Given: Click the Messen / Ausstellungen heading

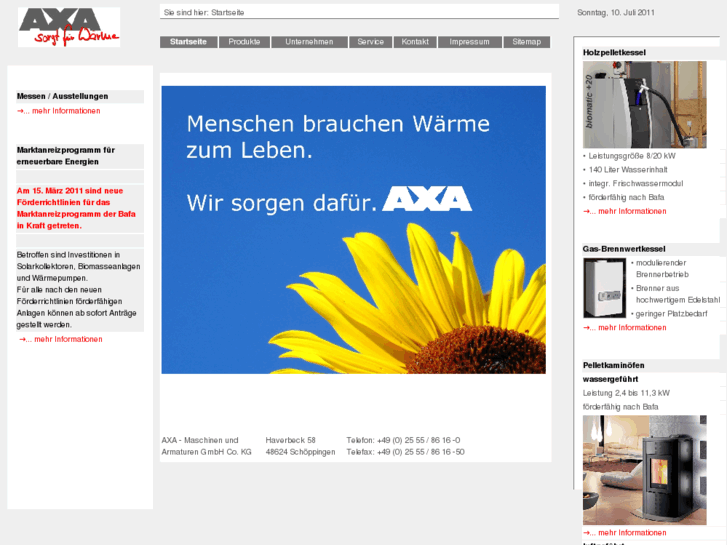Looking at the screenshot, I should click(x=63, y=96).
